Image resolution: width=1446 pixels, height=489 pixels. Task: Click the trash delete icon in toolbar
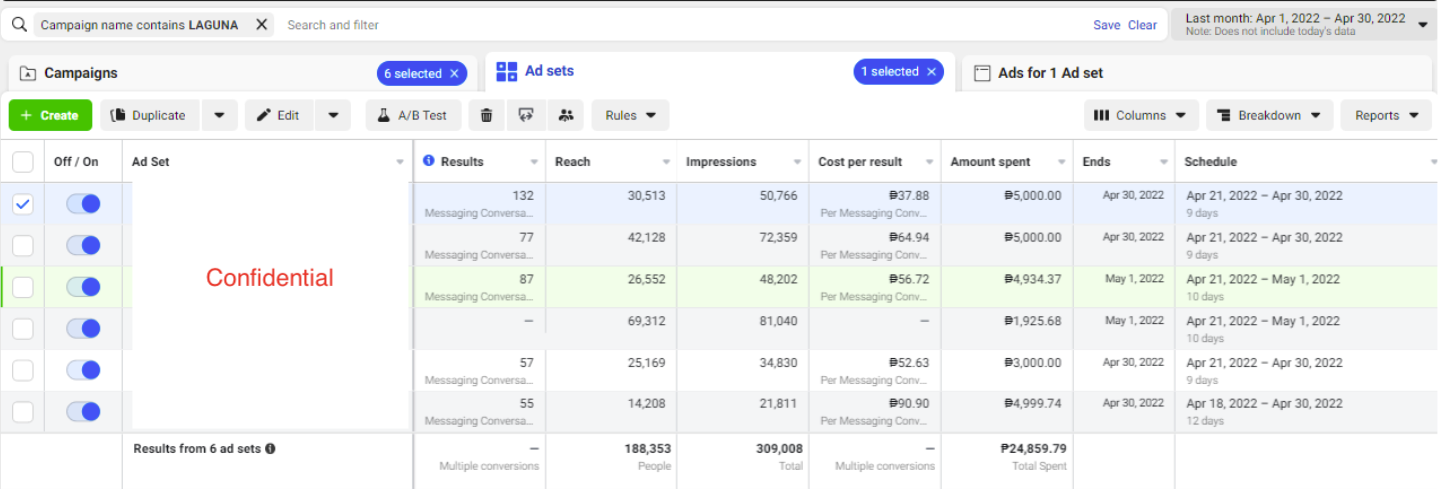(486, 115)
